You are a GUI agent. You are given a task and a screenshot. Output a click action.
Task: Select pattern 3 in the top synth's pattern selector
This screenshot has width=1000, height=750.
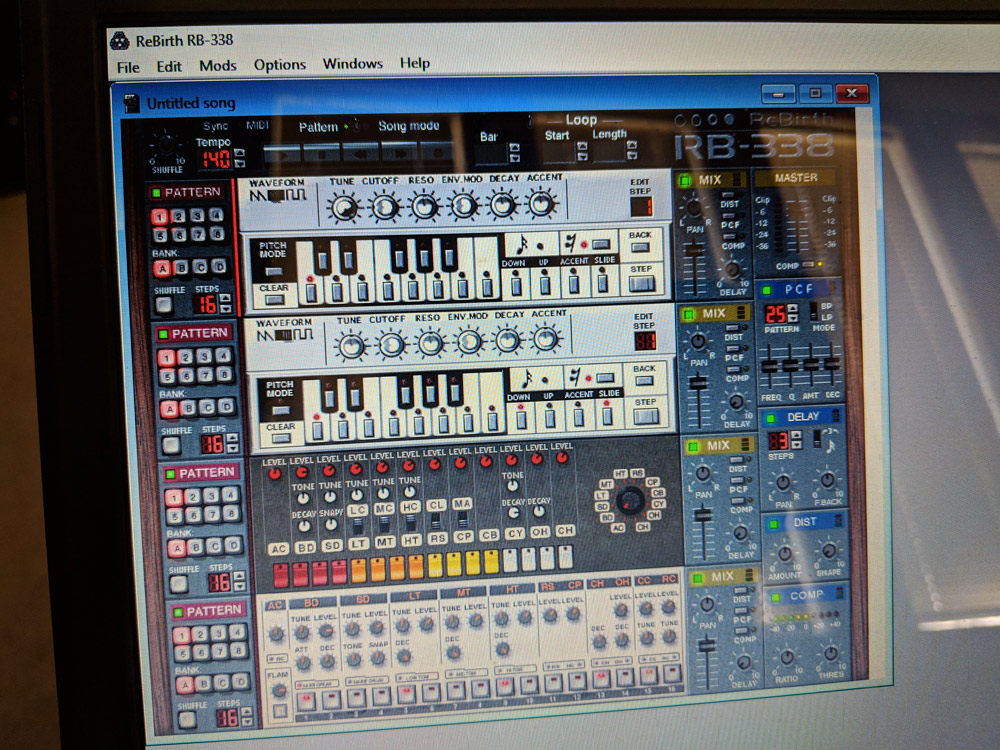(x=197, y=215)
